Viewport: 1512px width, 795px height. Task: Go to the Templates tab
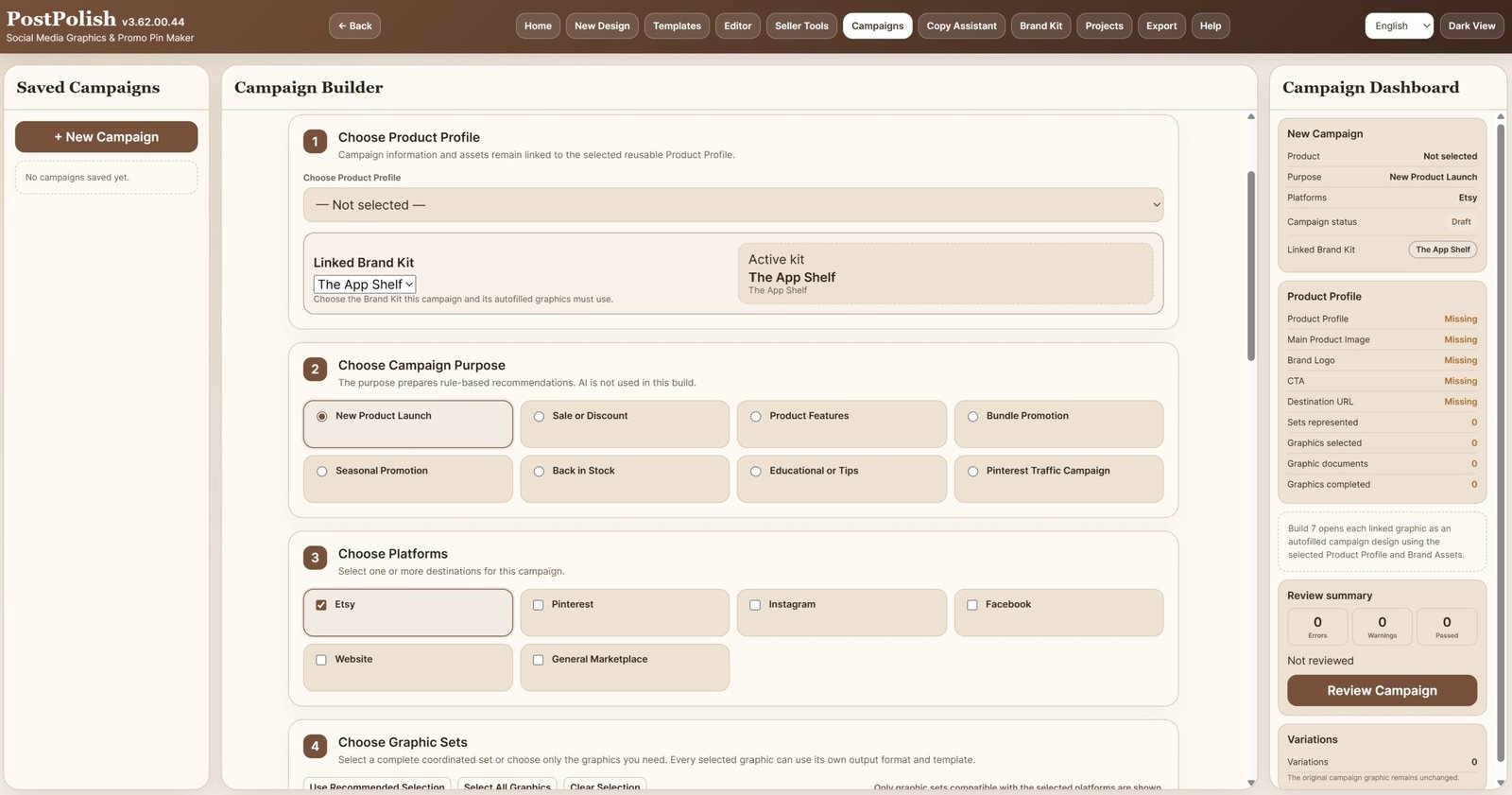(x=677, y=26)
